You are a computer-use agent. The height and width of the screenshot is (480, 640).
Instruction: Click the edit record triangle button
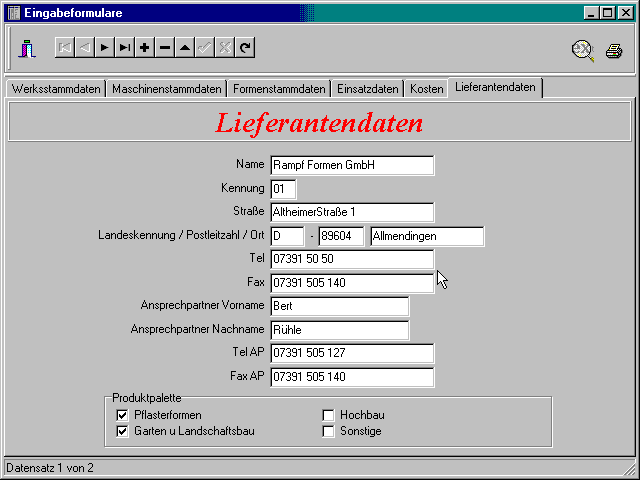[x=185, y=47]
